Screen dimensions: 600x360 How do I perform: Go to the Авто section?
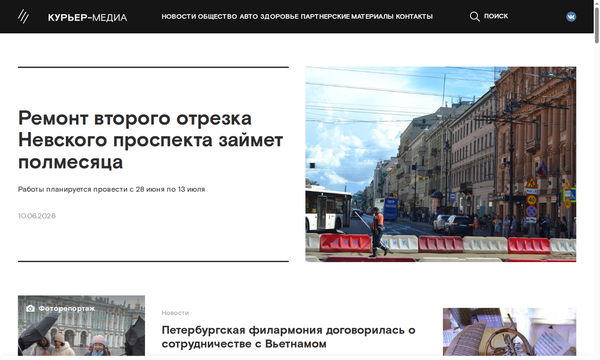[249, 16]
